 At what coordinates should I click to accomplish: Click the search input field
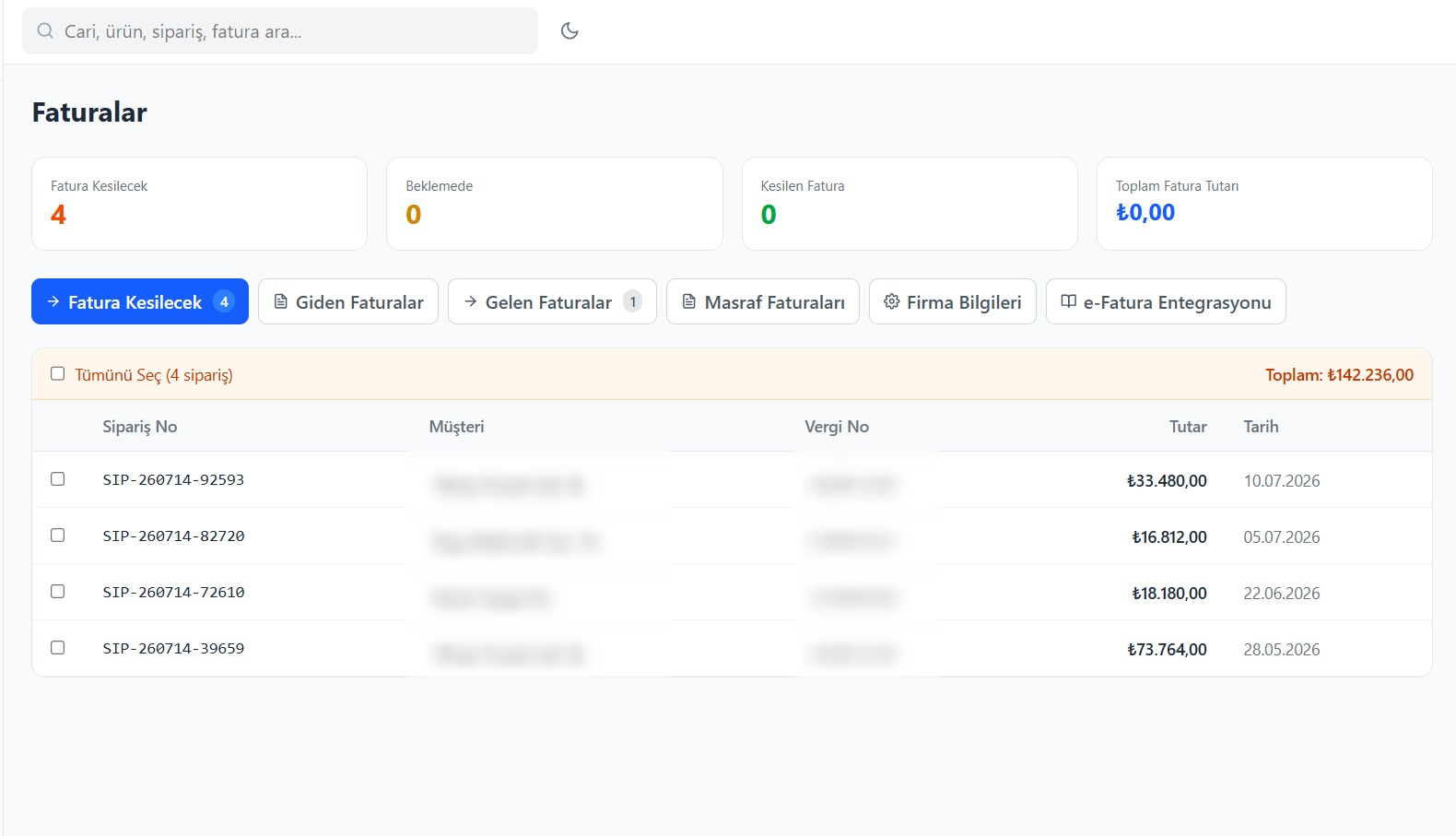[x=280, y=31]
